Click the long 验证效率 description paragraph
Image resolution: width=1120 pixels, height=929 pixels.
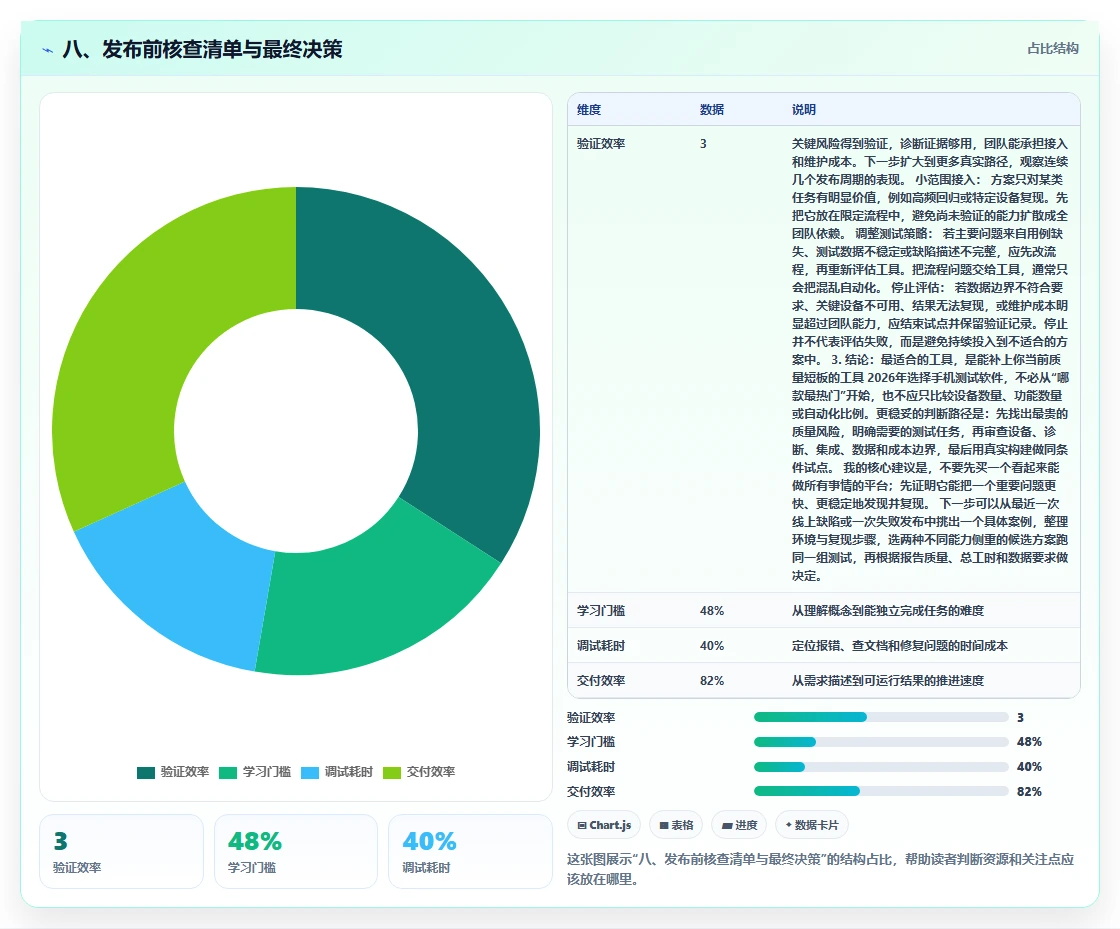930,359
